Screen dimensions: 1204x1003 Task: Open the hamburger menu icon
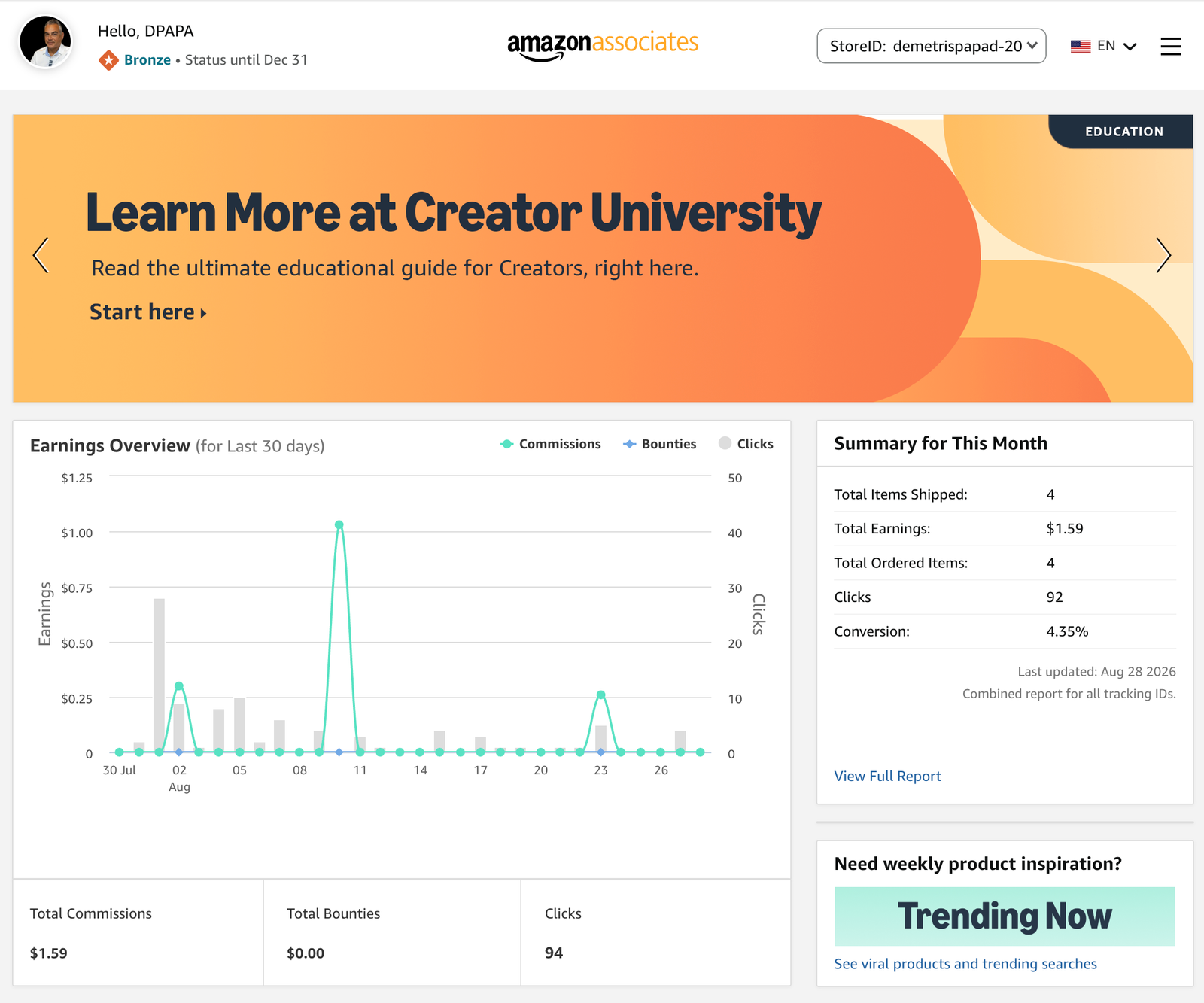pos(1170,47)
